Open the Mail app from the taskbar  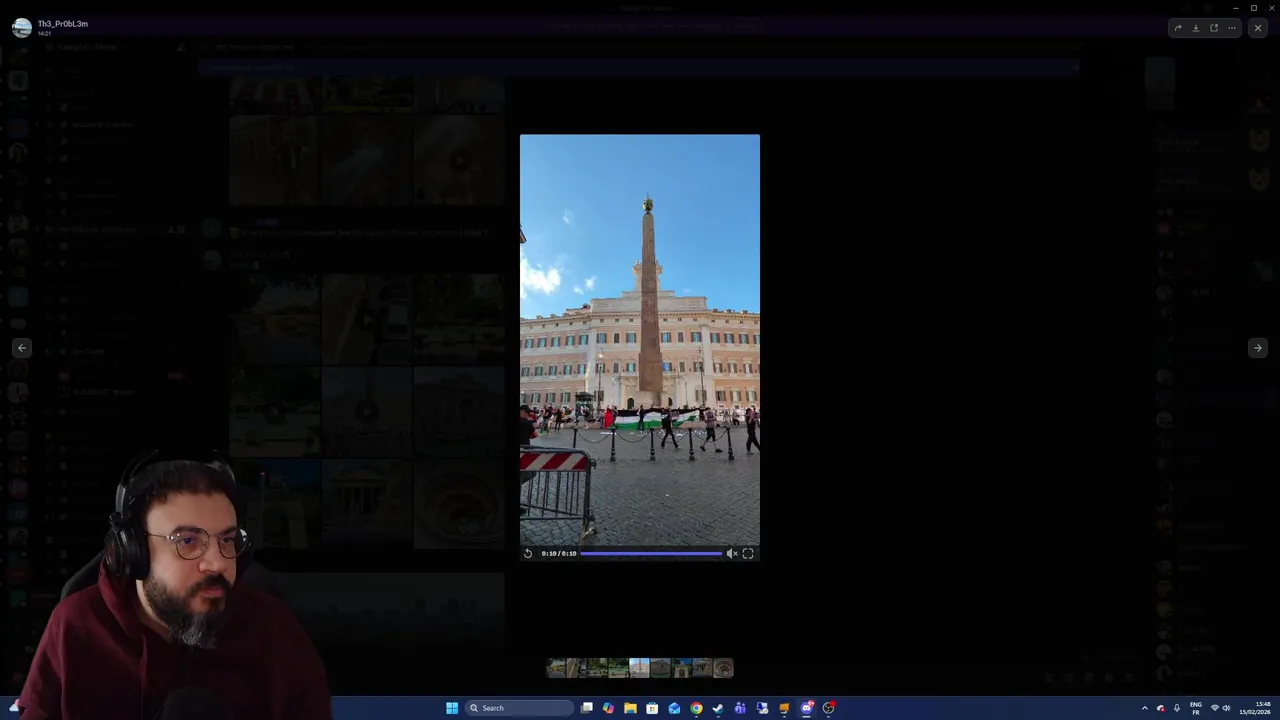[674, 708]
